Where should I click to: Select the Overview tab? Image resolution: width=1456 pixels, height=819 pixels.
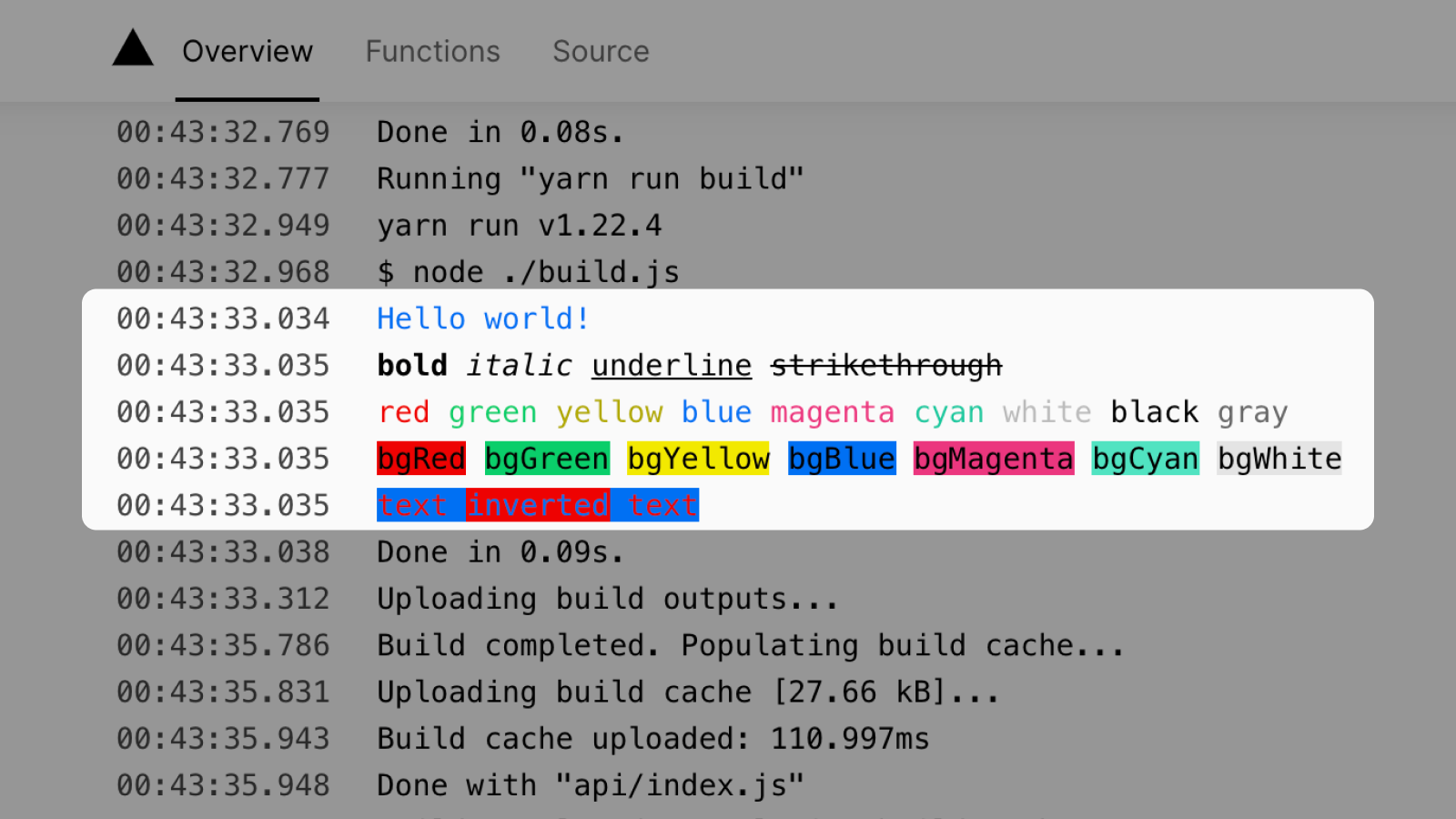[x=247, y=52]
